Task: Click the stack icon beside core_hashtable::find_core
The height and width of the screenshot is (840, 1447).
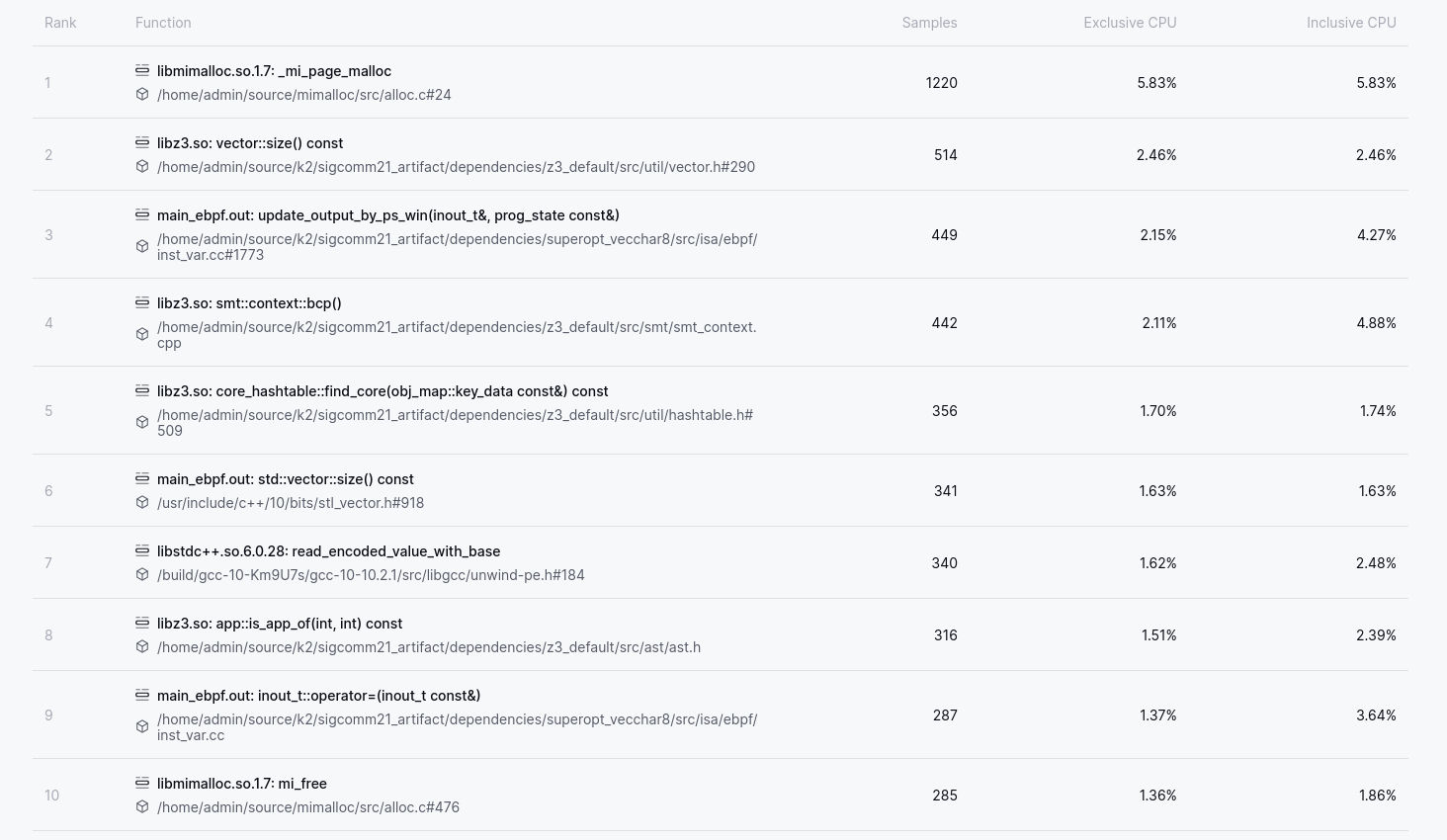Action: (142, 390)
